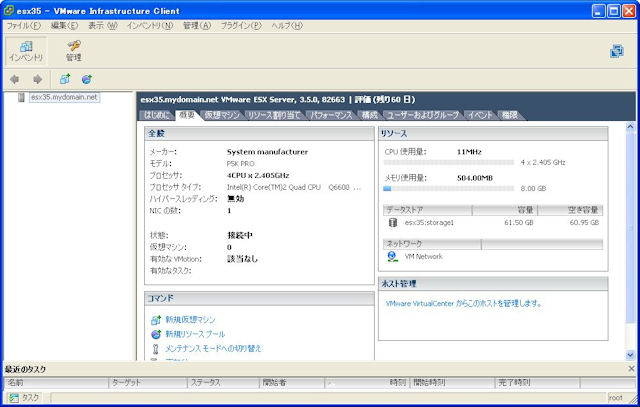Click the ターゲット column in recent tasks
Screen dimensions: 640x407
(148, 383)
